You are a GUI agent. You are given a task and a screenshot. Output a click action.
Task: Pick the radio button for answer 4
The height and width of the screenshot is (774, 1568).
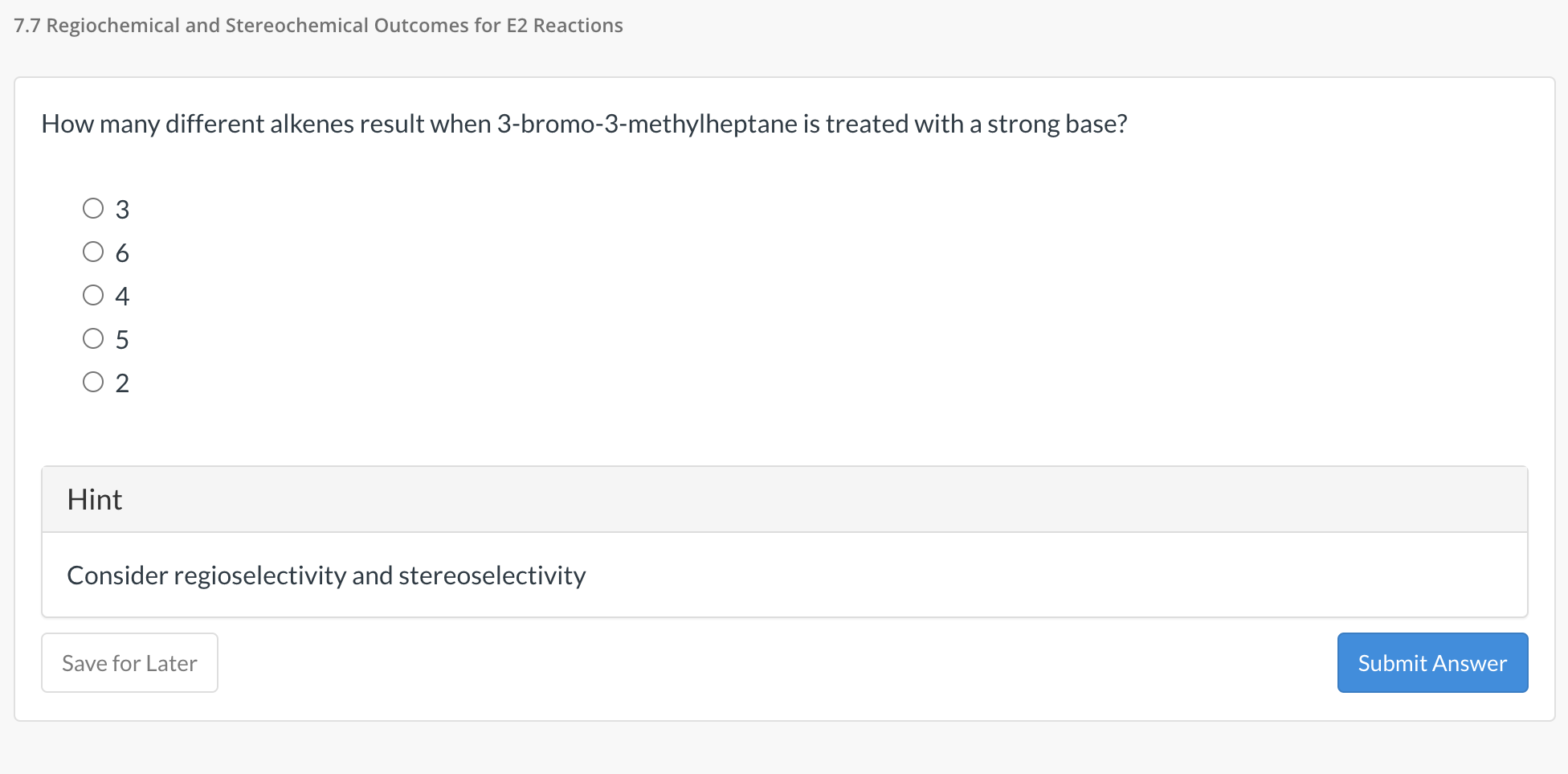tap(93, 296)
